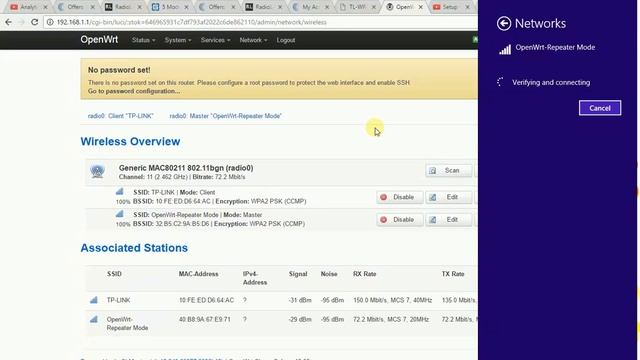Click signal icon beside SSID TP-LINK client
This screenshot has height=360, width=640.
pos(120,191)
